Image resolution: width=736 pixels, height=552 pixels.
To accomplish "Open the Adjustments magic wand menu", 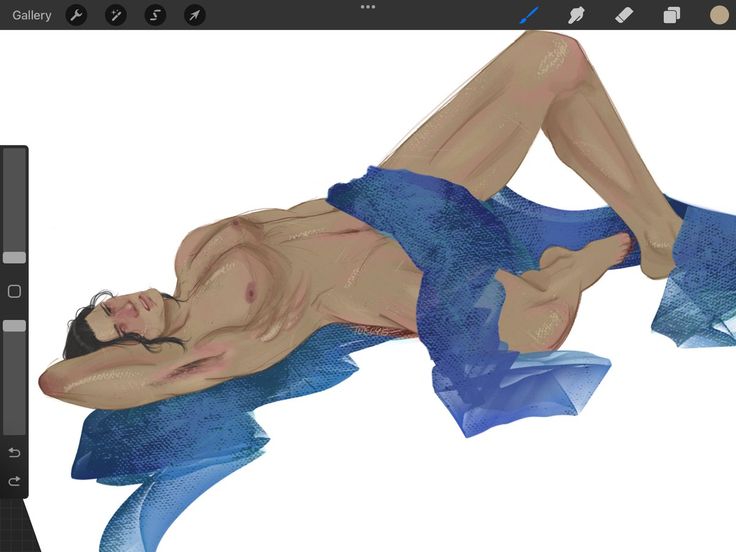I will click(x=116, y=15).
